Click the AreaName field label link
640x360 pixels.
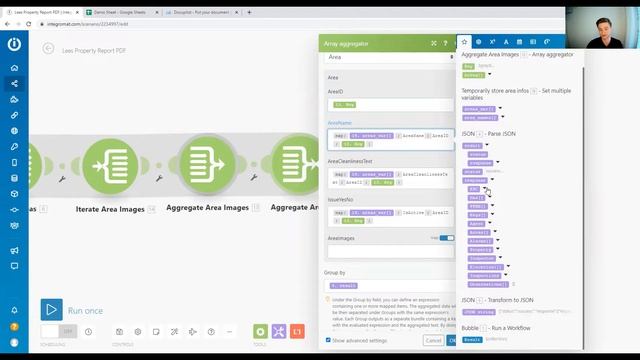[340, 123]
